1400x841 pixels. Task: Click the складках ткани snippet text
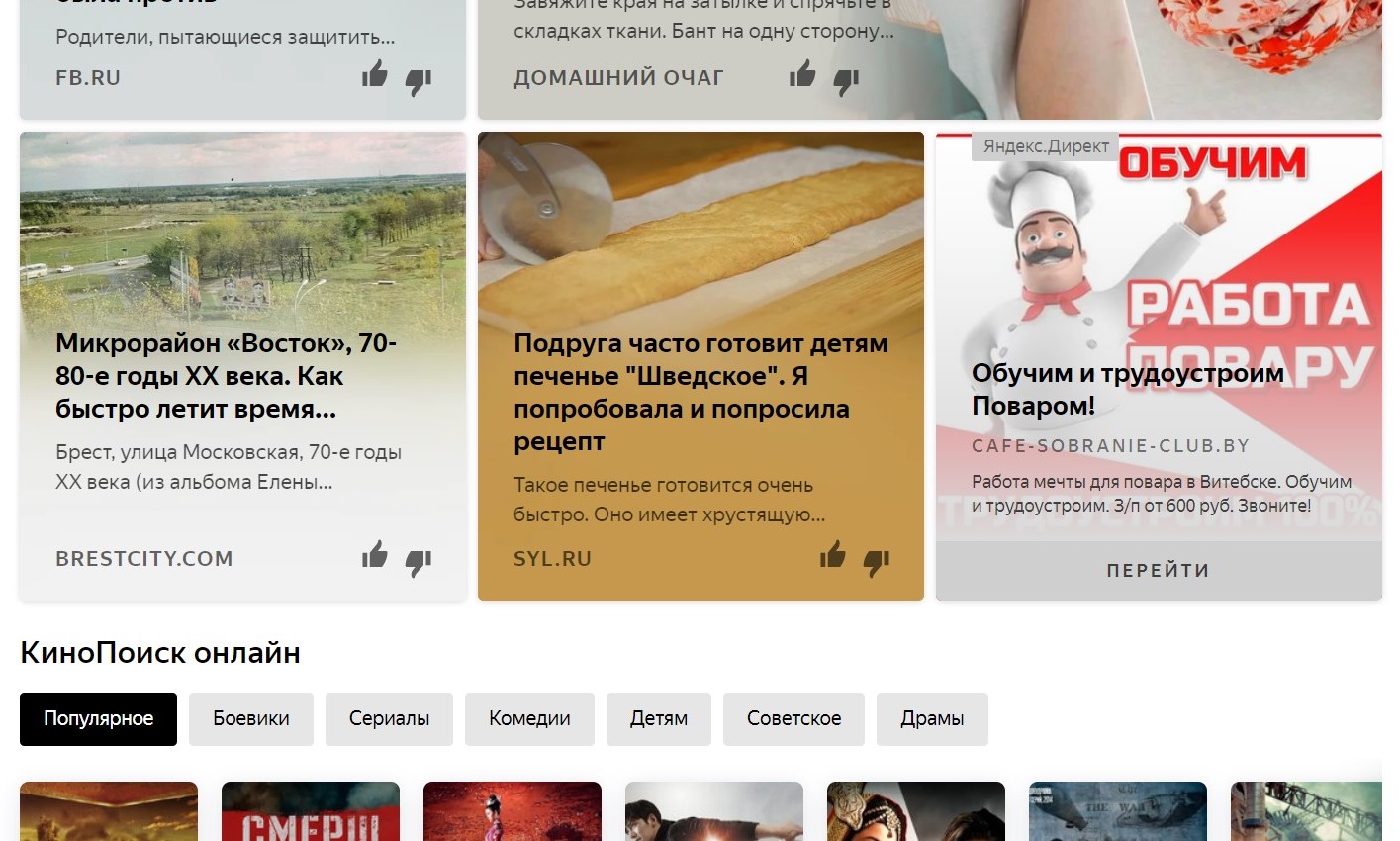click(x=703, y=31)
